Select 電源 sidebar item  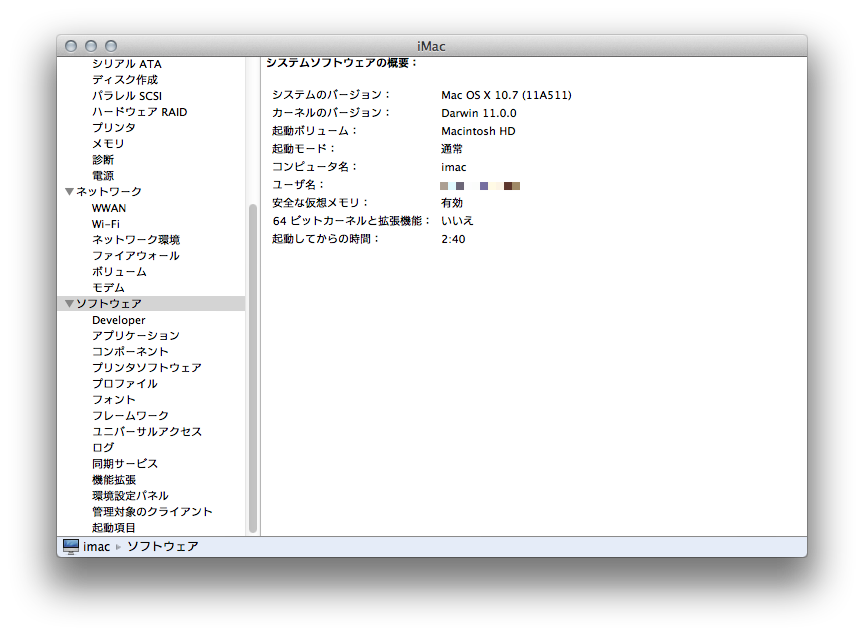(x=102, y=176)
